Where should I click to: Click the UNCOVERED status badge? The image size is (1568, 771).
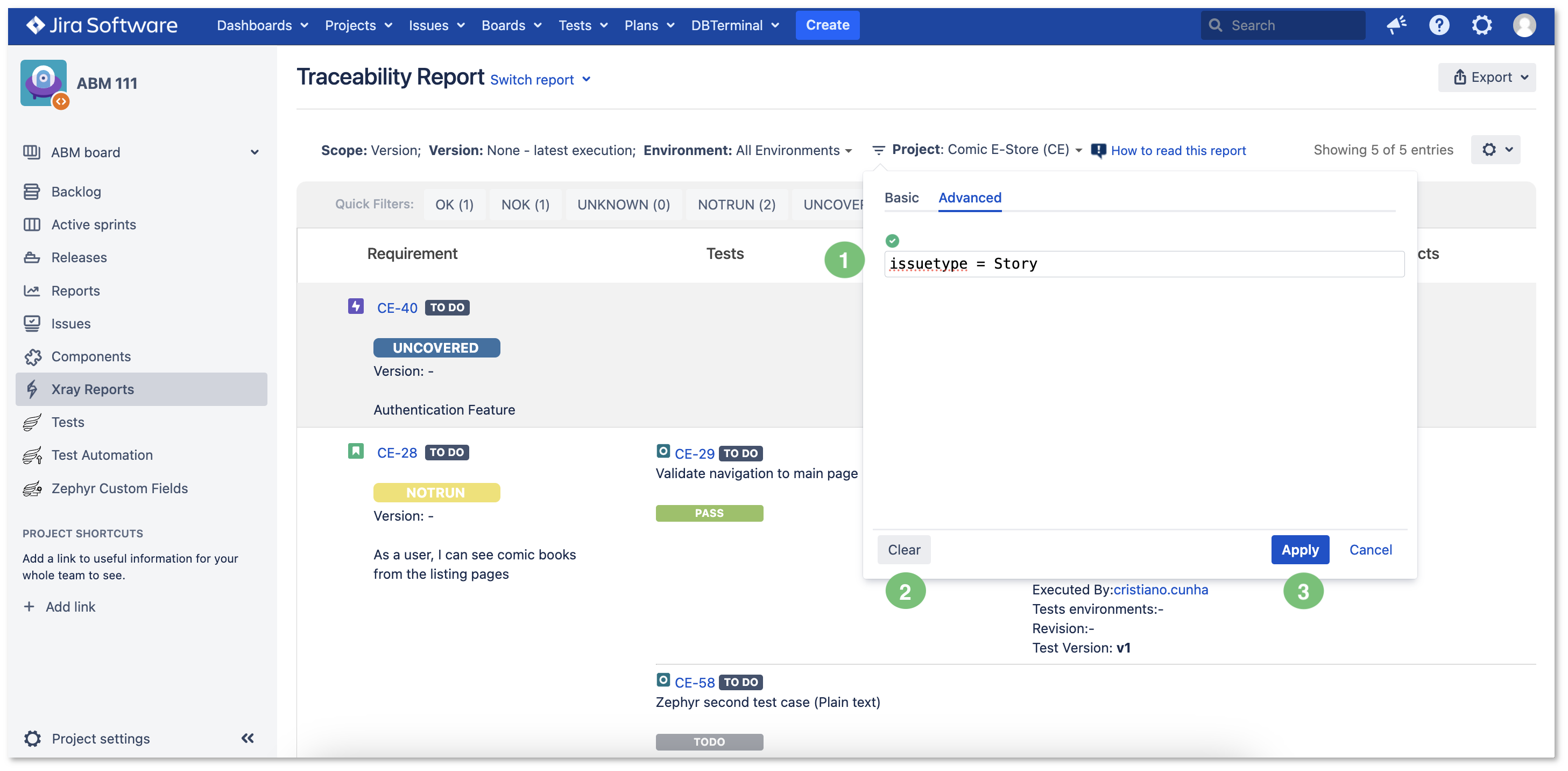[436, 347]
